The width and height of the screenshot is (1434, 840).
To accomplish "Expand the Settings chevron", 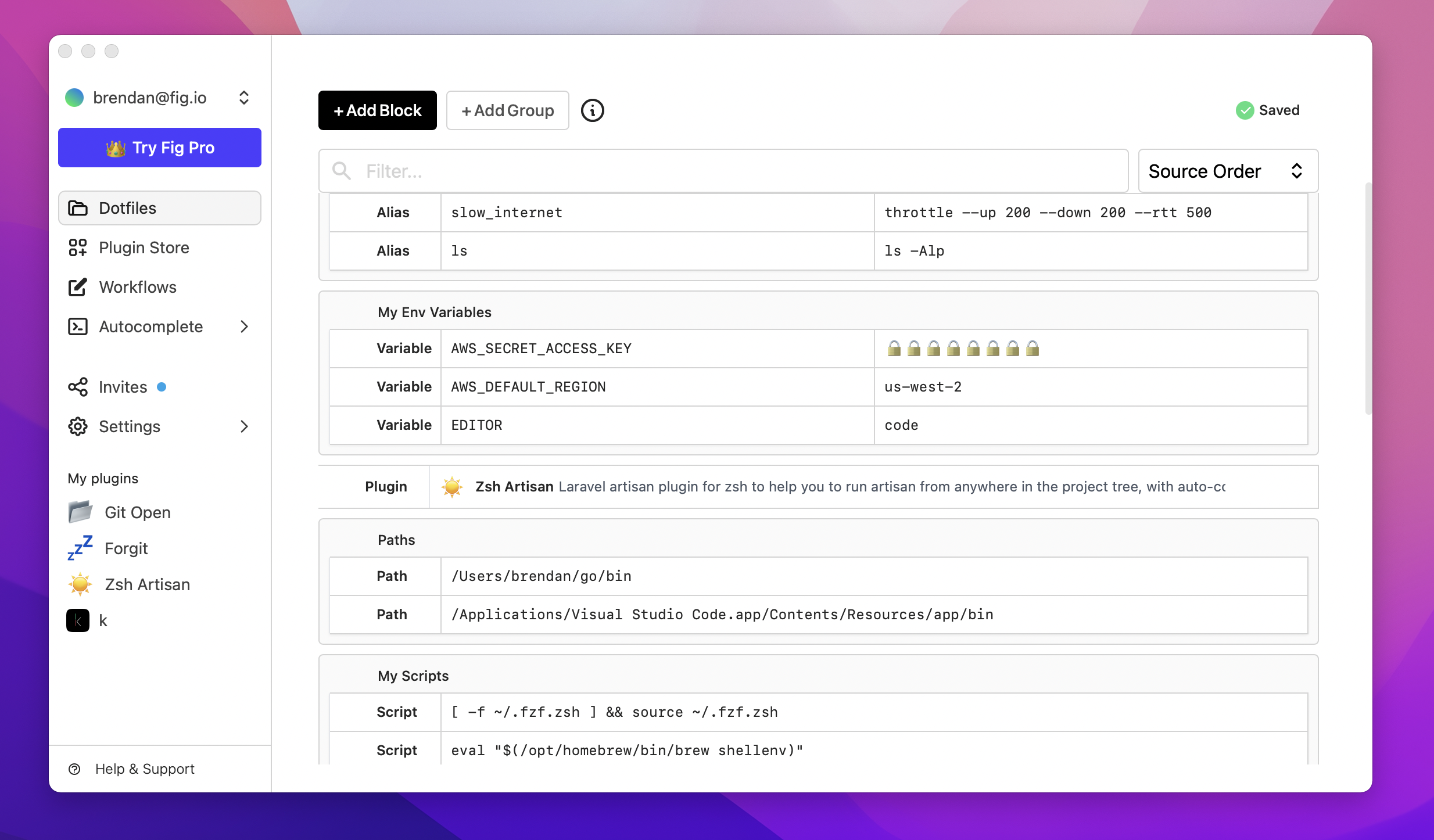I will coord(244,426).
